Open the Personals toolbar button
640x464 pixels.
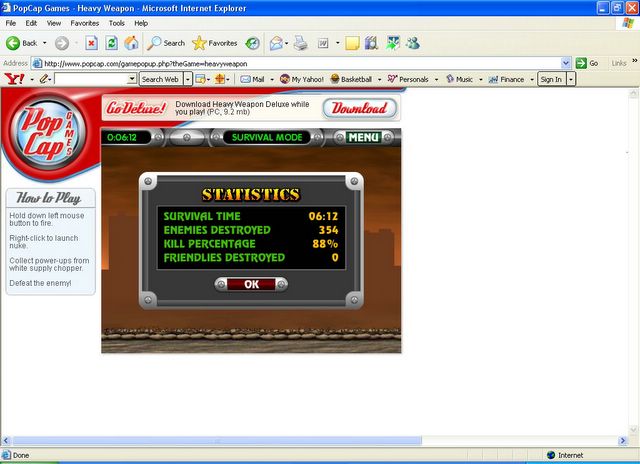[408, 79]
